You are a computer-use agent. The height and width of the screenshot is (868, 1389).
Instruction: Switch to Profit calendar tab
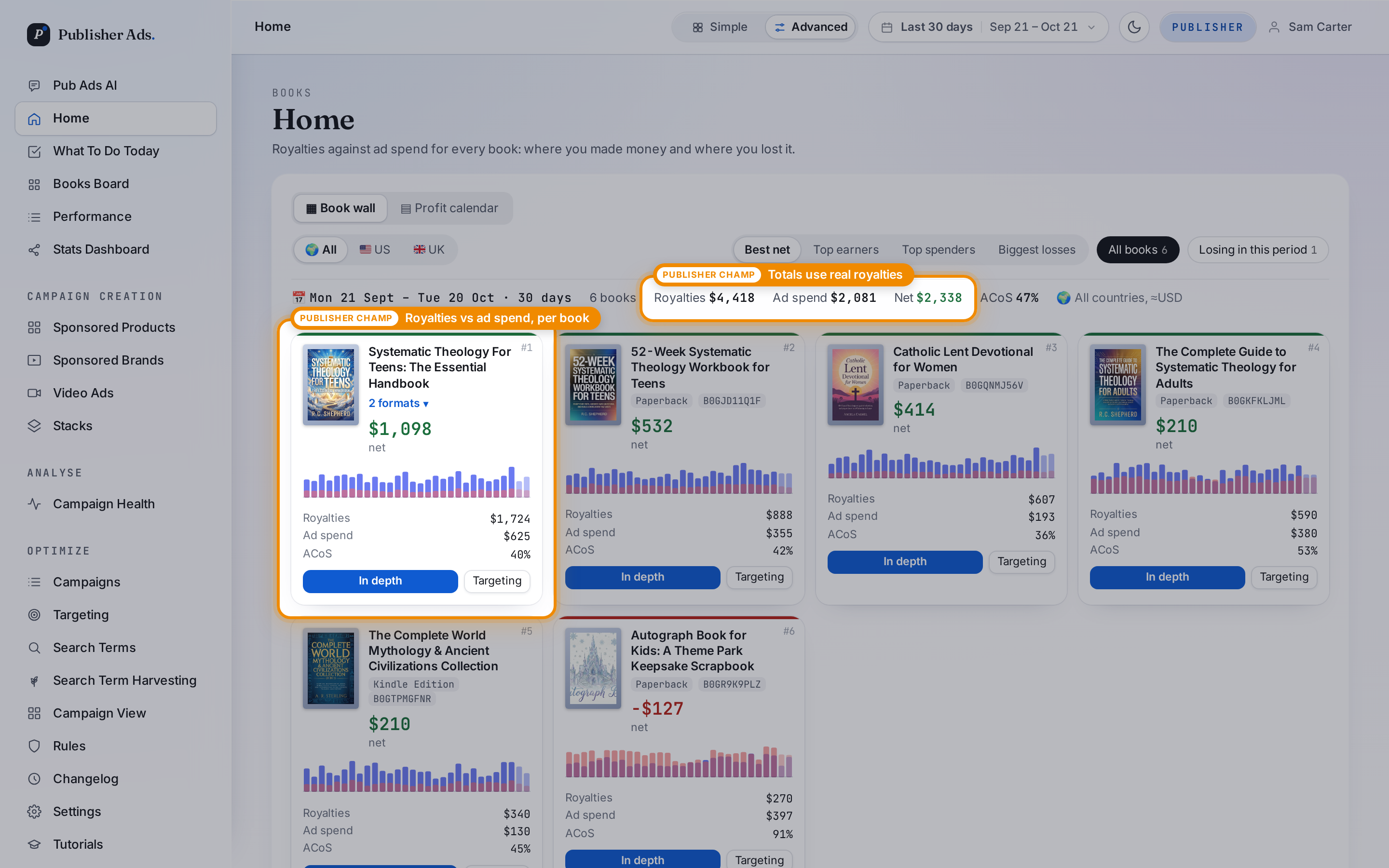(x=449, y=208)
